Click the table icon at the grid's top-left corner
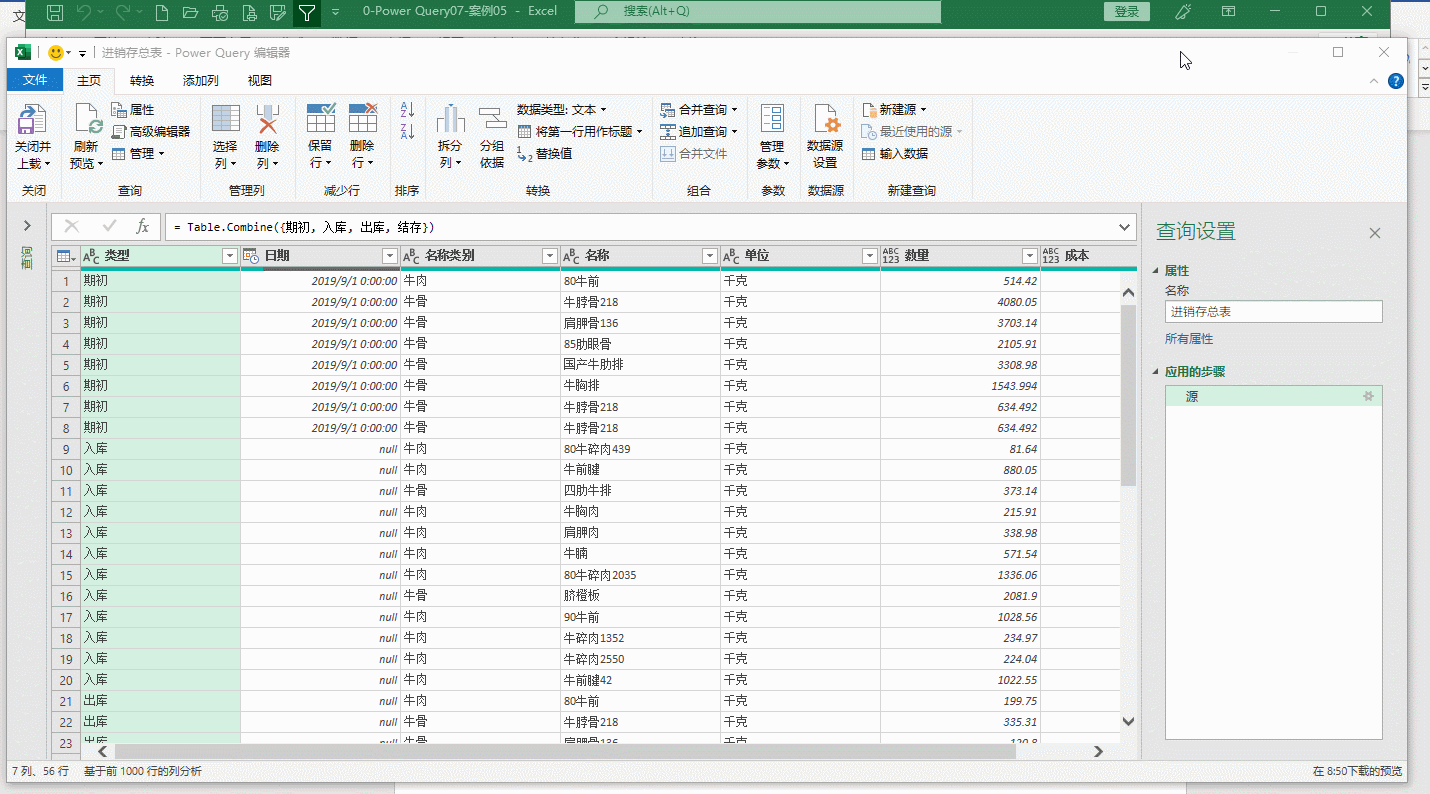This screenshot has height=794, width=1430. 66,256
